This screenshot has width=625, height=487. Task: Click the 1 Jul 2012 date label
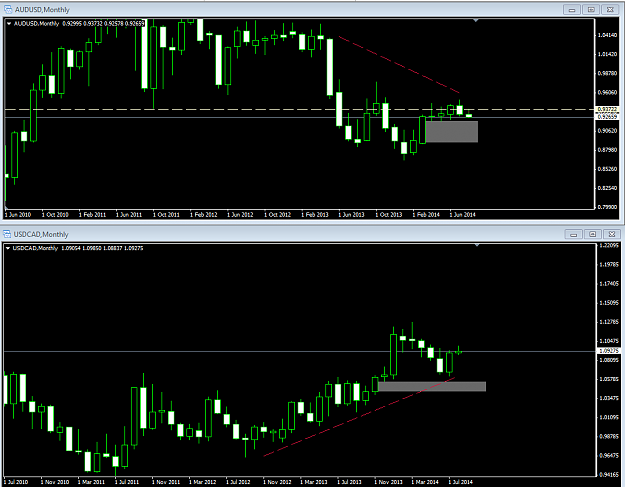238,482
